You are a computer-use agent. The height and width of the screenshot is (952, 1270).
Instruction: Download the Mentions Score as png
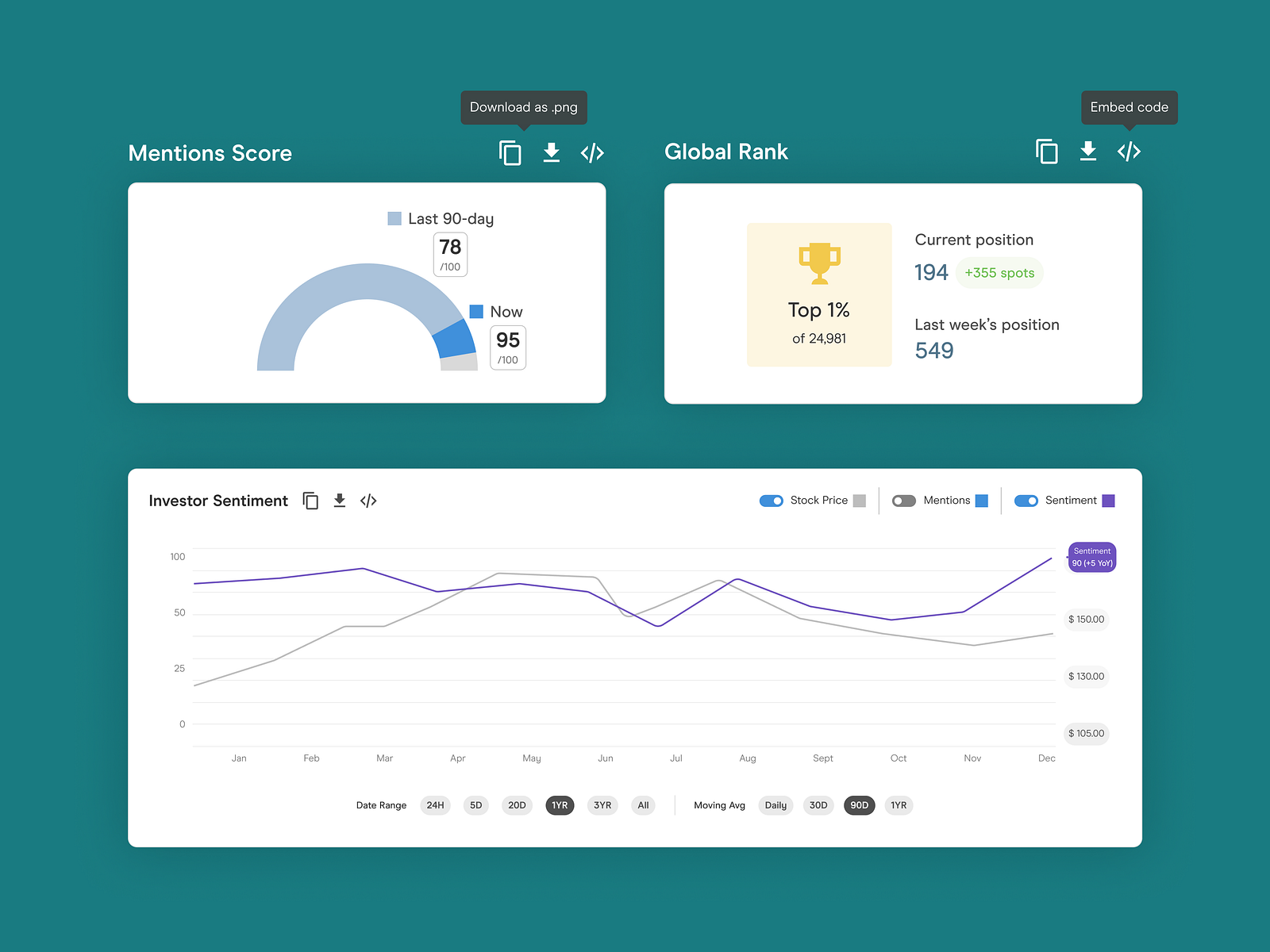point(552,152)
